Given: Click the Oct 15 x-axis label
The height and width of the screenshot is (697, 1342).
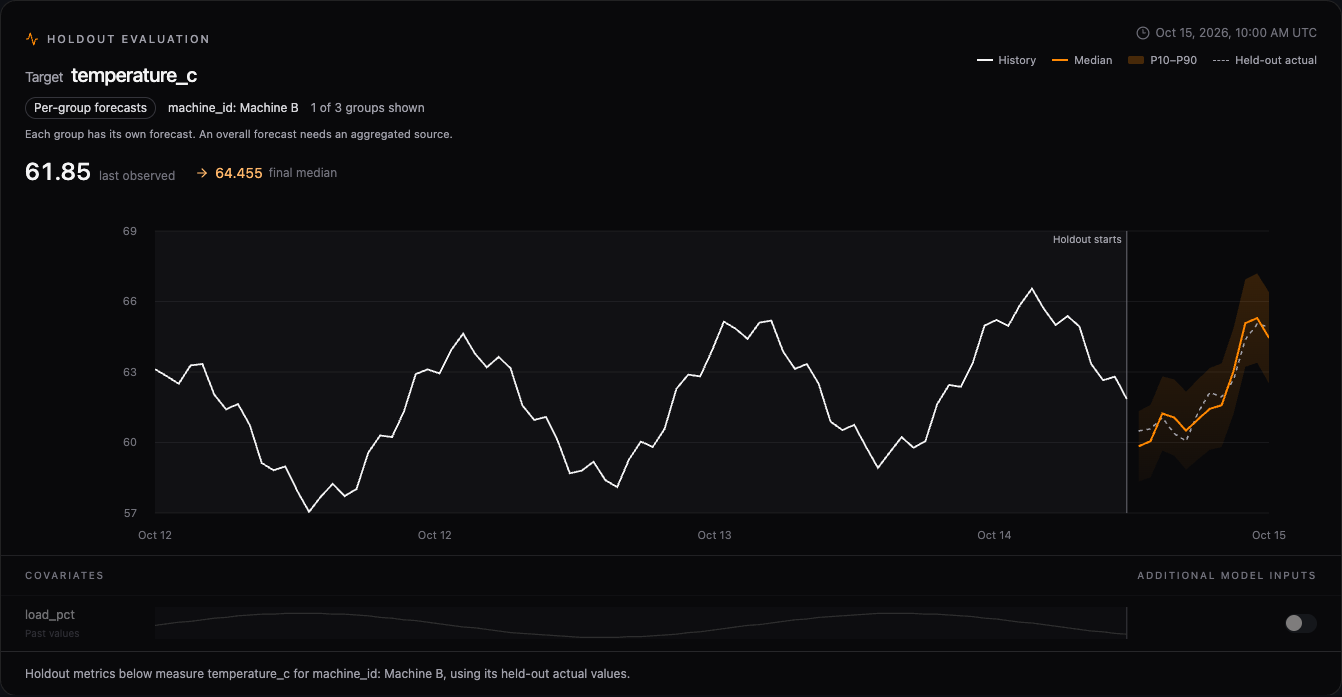Looking at the screenshot, I should [x=1269, y=535].
